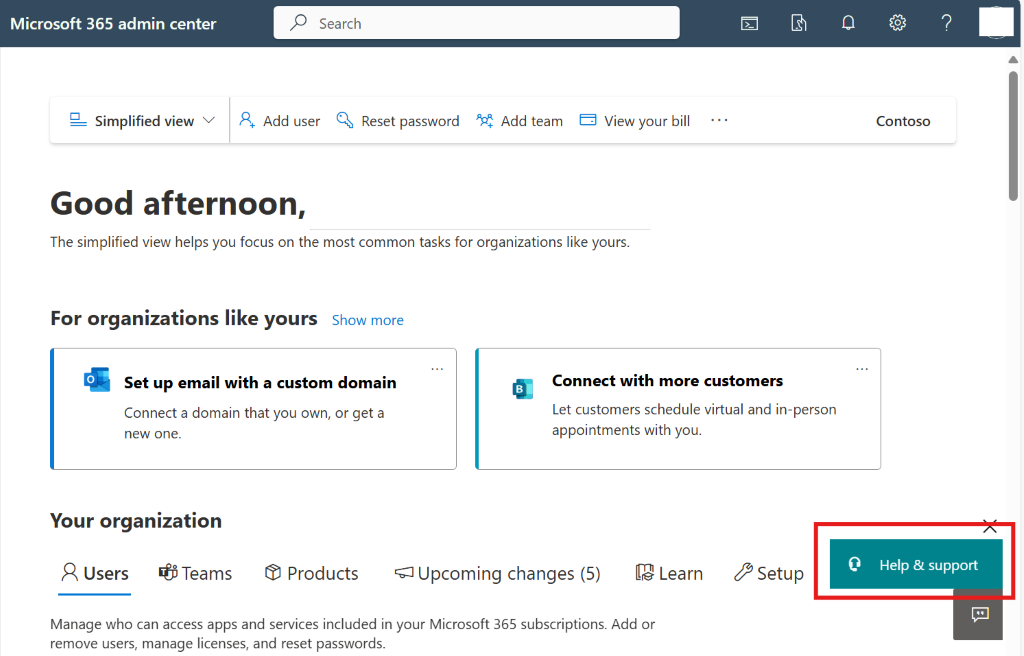The image size is (1024, 656).
Task: Click the Show more link
Action: point(367,320)
